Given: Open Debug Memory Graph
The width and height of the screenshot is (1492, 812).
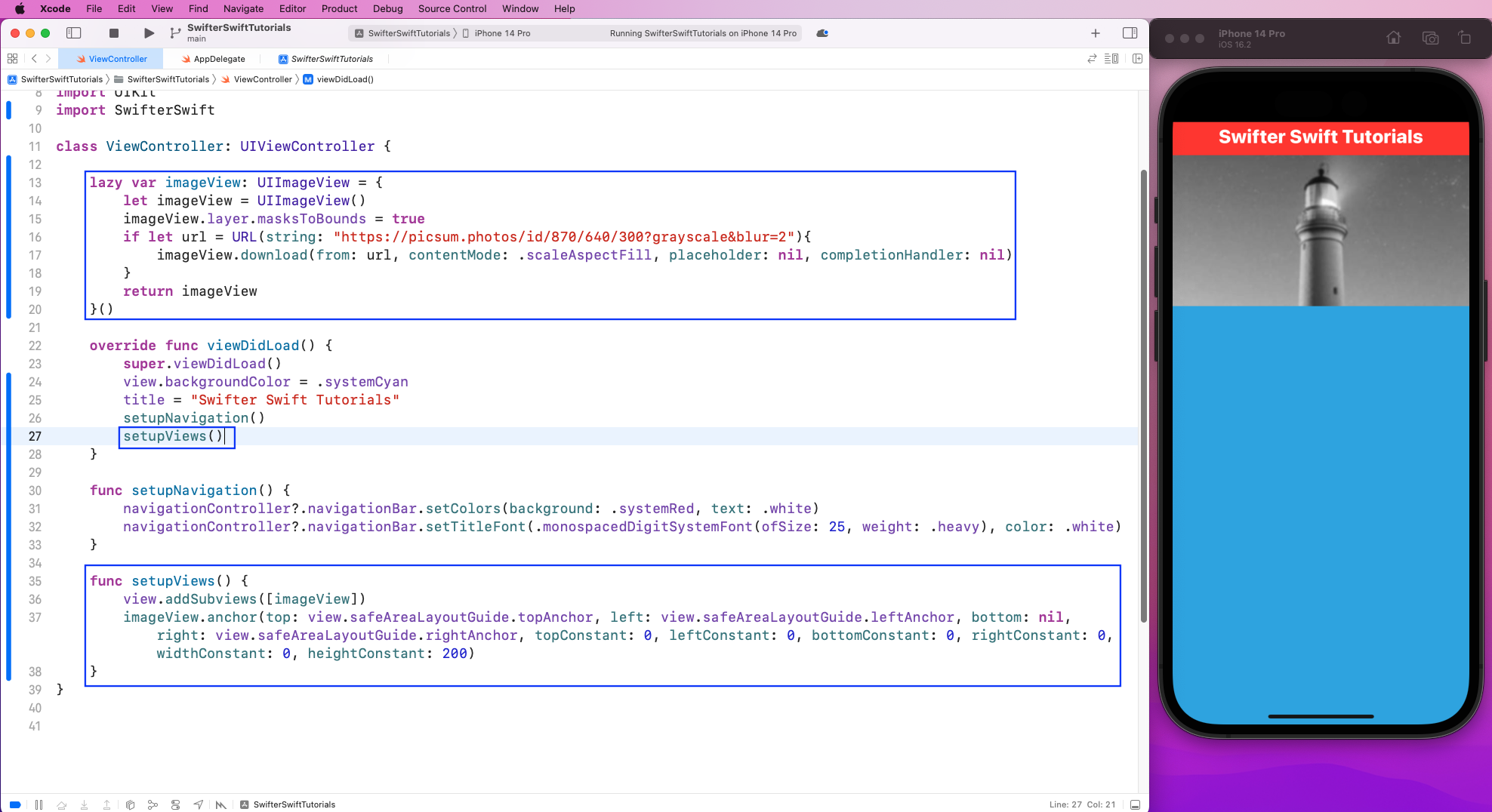Looking at the screenshot, I should (x=153, y=804).
